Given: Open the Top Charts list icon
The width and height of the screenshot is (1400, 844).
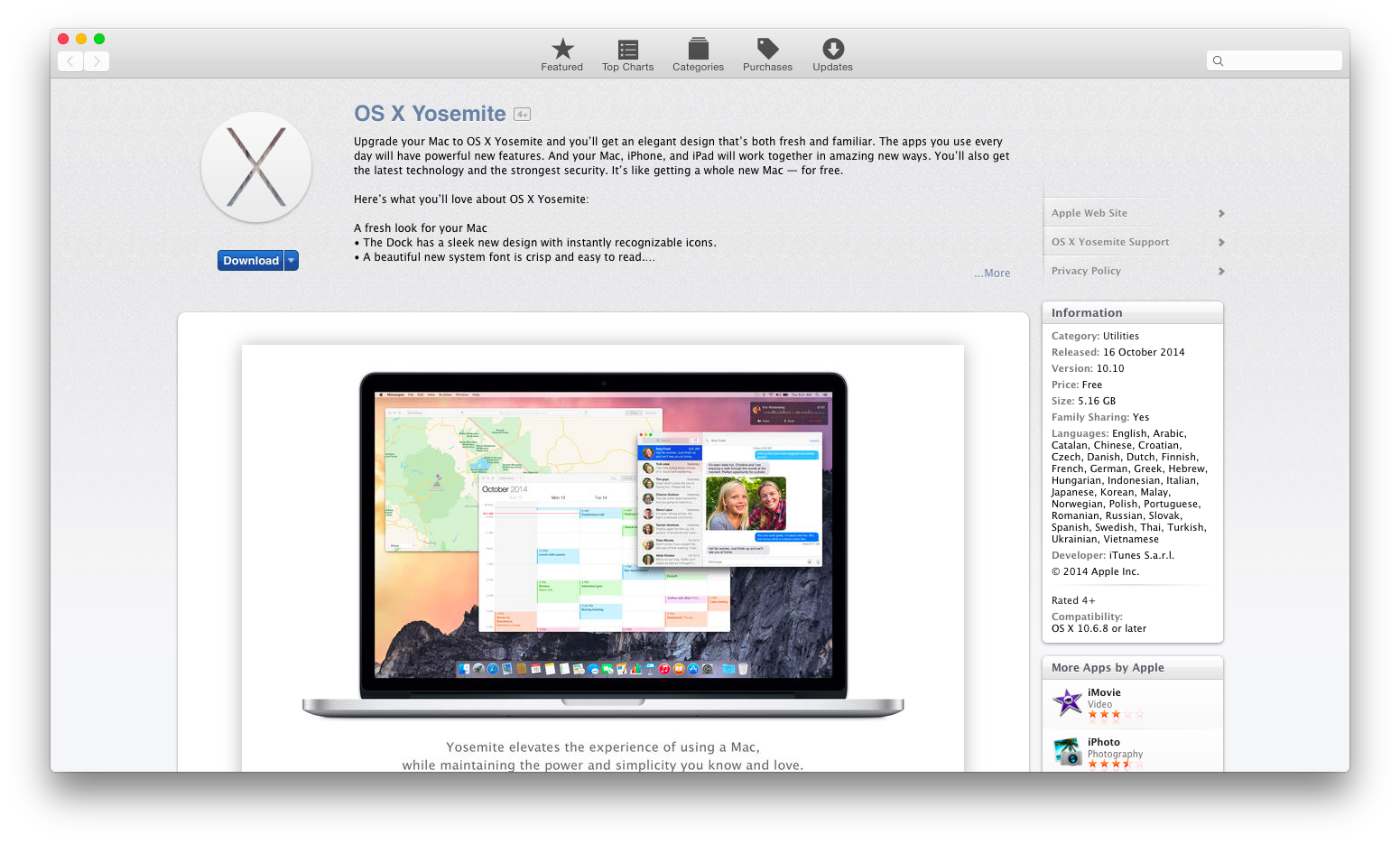Looking at the screenshot, I should pos(628,49).
